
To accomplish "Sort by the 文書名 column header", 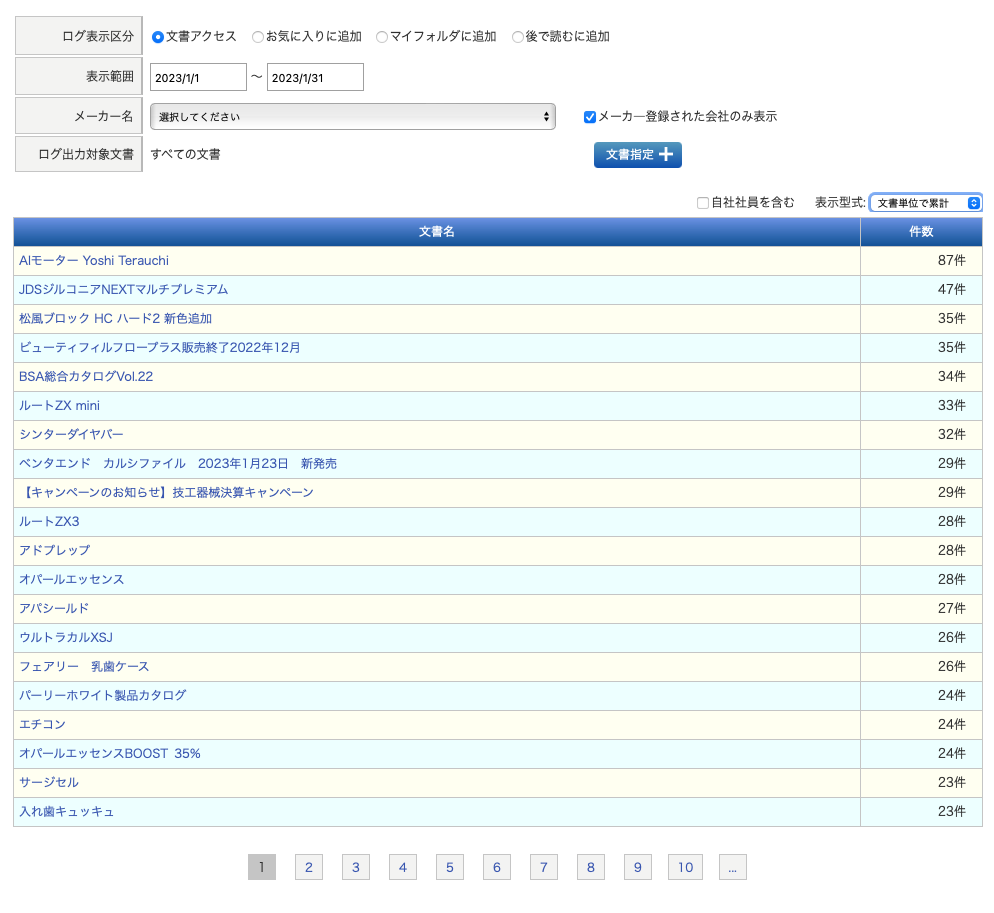I will (437, 232).
